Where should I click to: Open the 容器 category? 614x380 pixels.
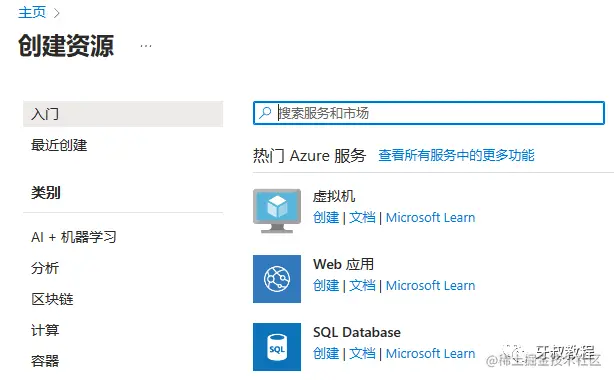click(45, 361)
